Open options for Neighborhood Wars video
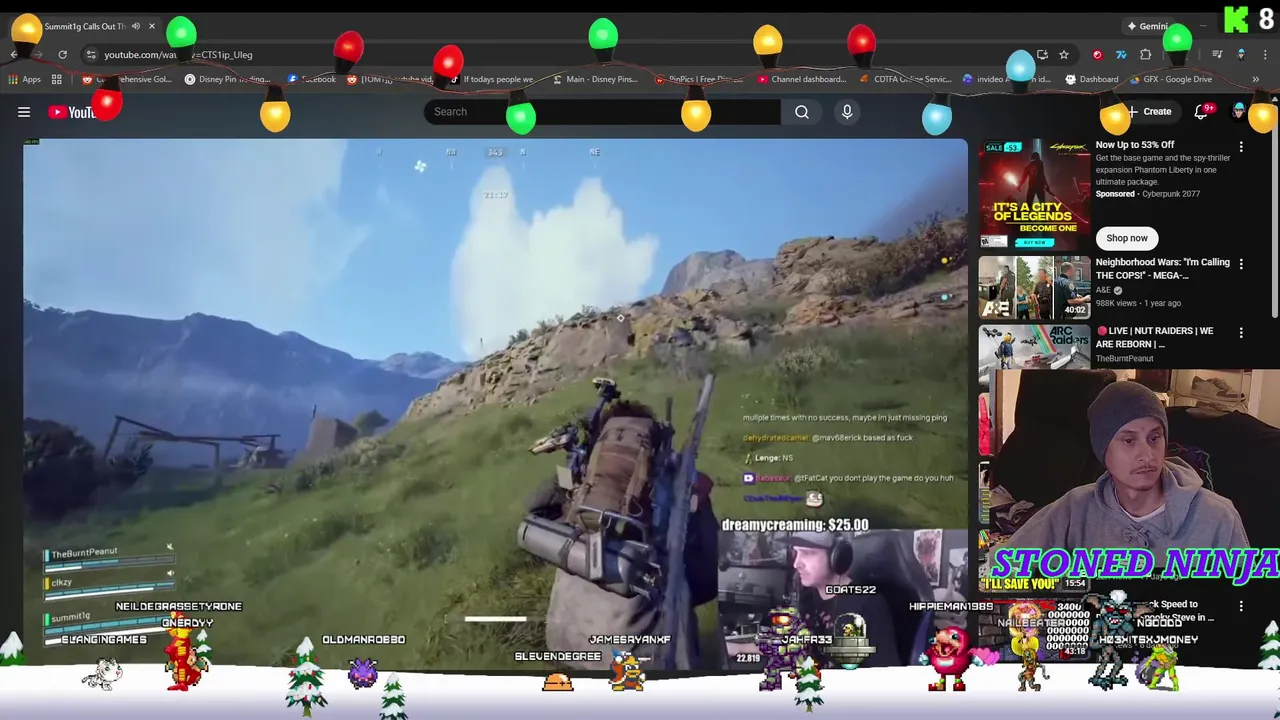Screen dimensions: 1280x720 1241,264
